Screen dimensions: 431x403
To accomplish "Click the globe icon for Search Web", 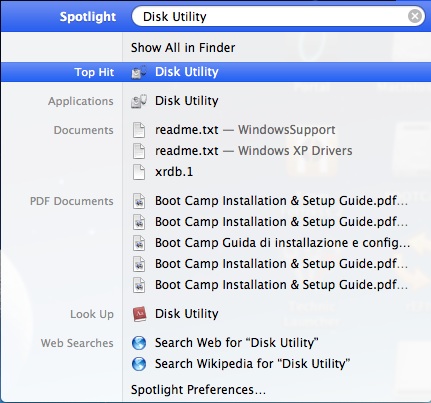I will pos(139,343).
